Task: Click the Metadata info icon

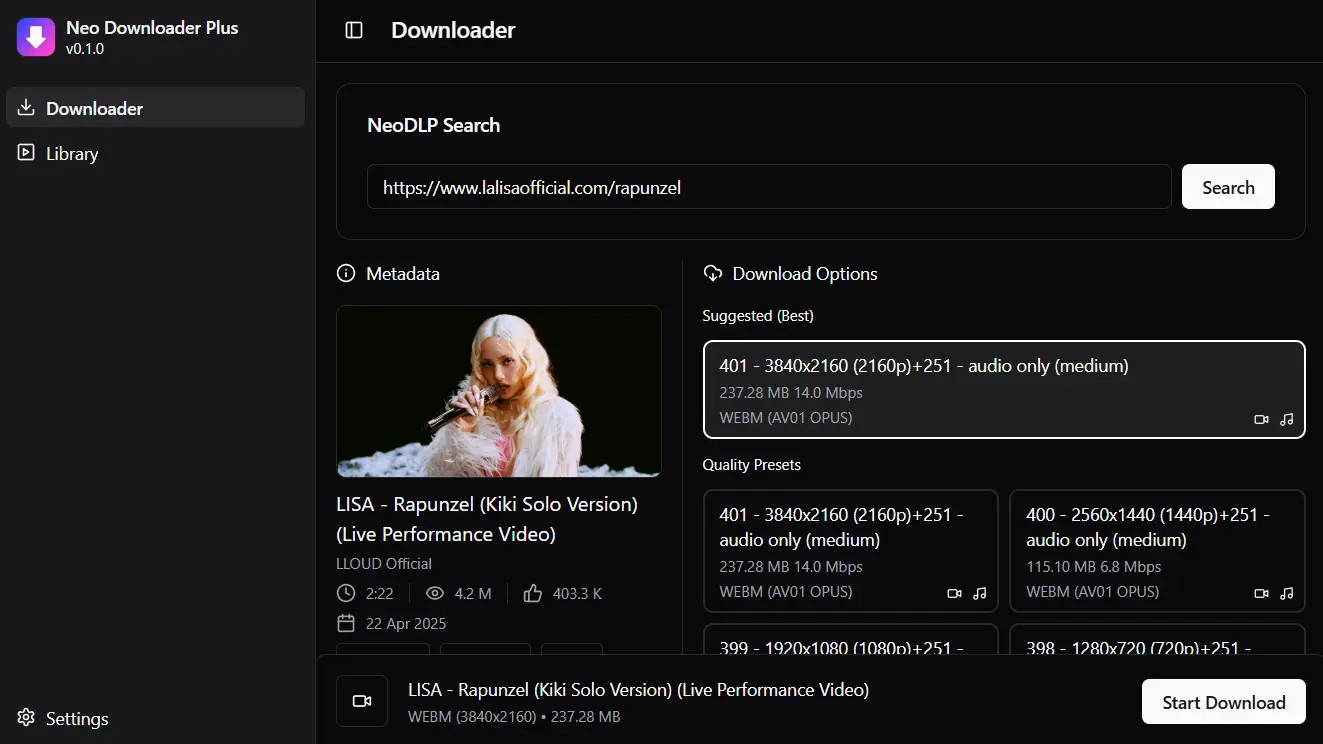Action: tap(346, 273)
